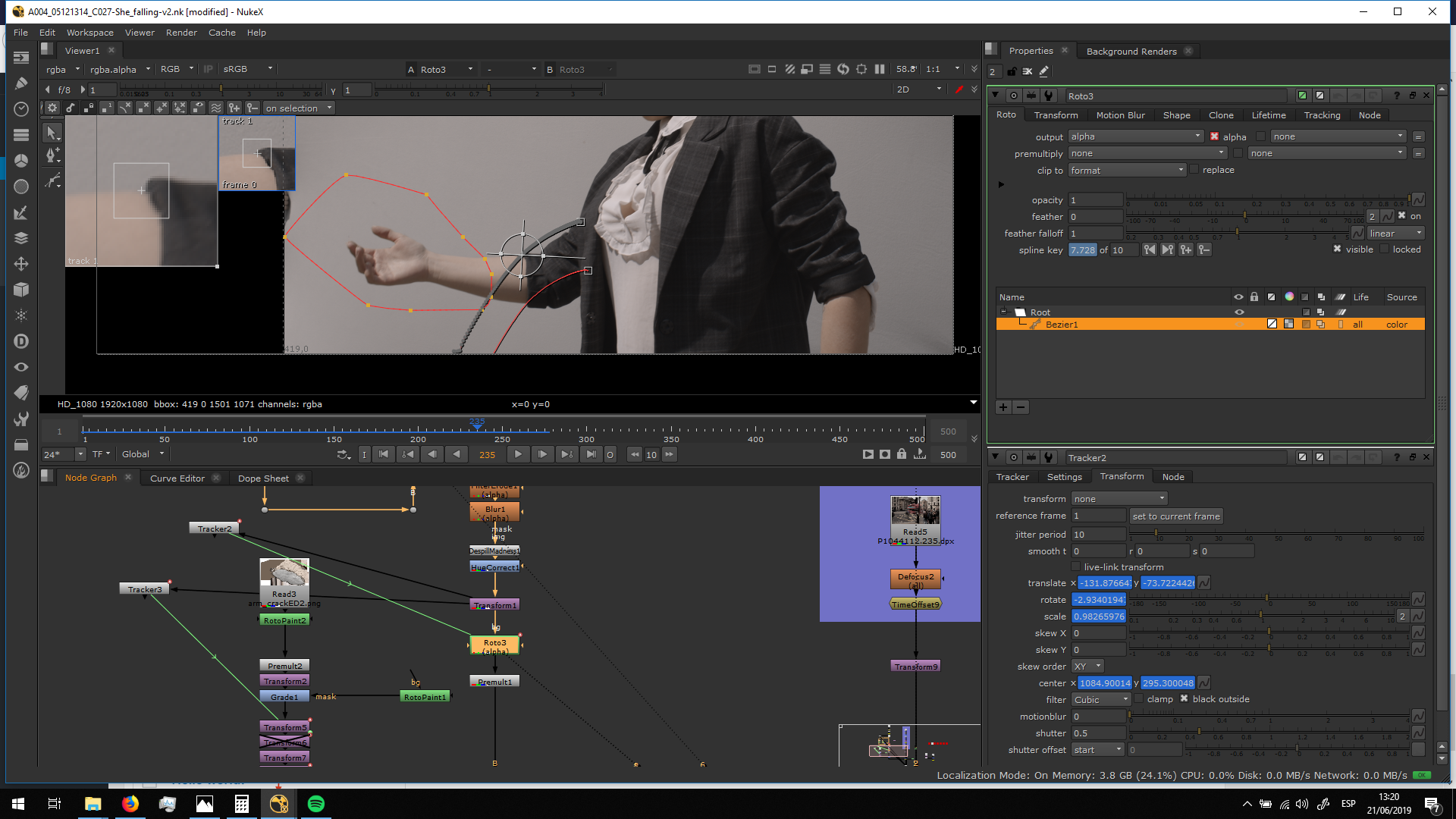
Task: Enable the locked checkbox
Action: (1385, 249)
